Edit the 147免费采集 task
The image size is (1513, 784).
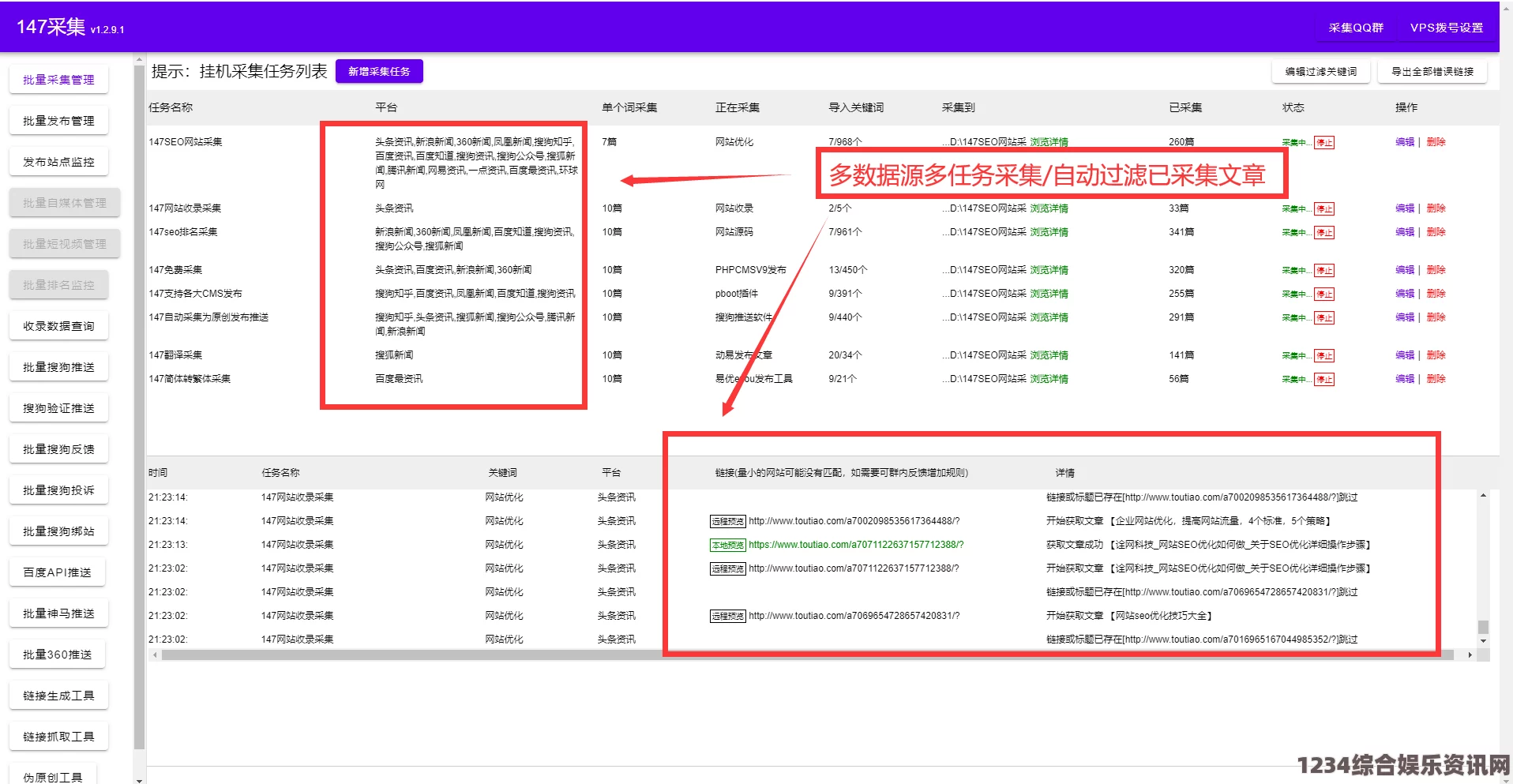1405,270
